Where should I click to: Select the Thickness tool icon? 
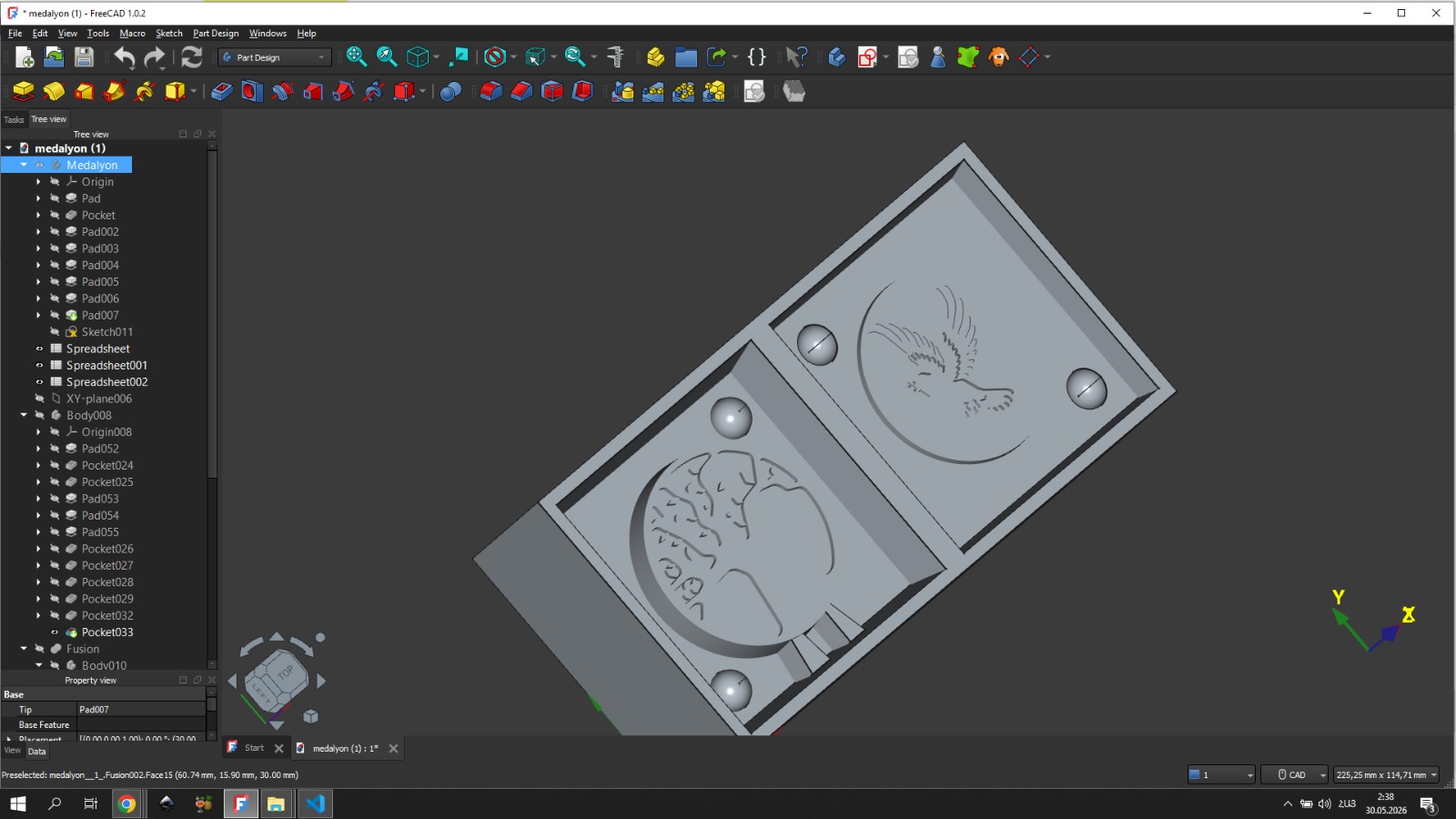tap(582, 91)
